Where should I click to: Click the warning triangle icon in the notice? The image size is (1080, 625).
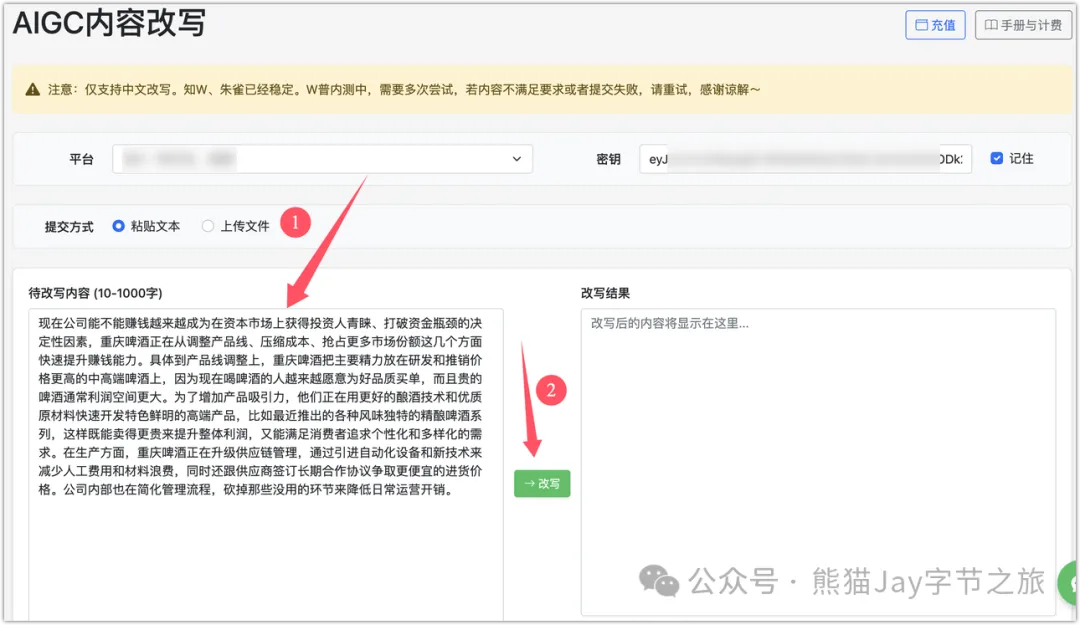pyautogui.click(x=34, y=89)
